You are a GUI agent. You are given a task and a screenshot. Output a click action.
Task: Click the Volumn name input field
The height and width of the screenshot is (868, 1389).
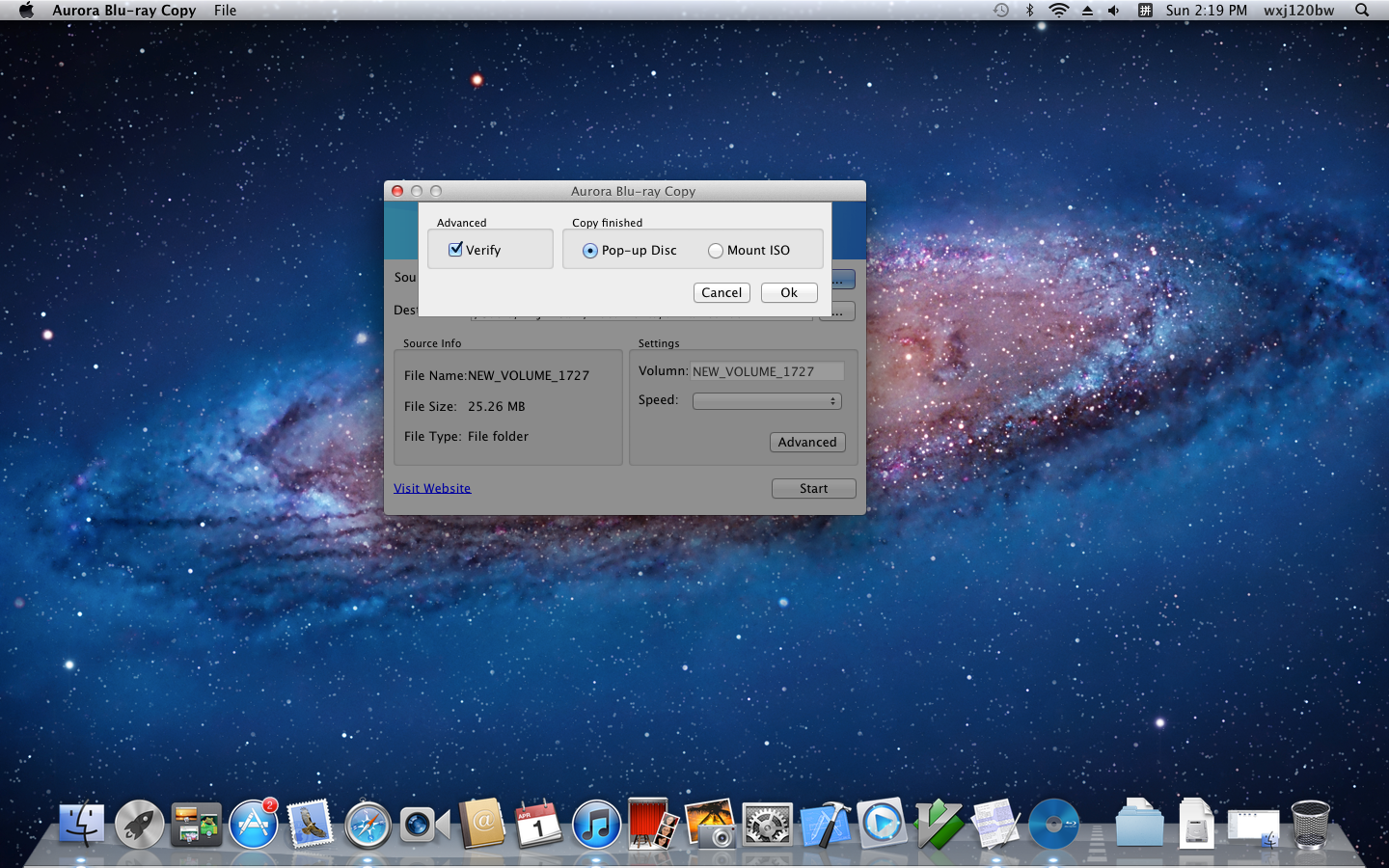click(x=767, y=371)
